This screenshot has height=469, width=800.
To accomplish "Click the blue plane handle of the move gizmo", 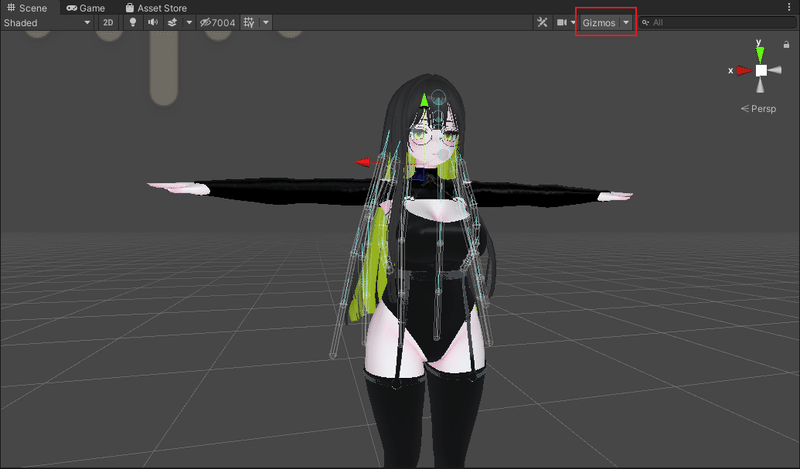I will (x=416, y=175).
